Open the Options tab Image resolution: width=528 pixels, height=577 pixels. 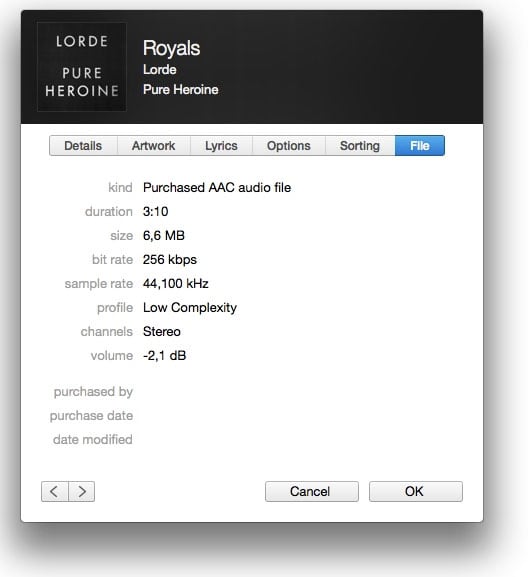point(289,146)
